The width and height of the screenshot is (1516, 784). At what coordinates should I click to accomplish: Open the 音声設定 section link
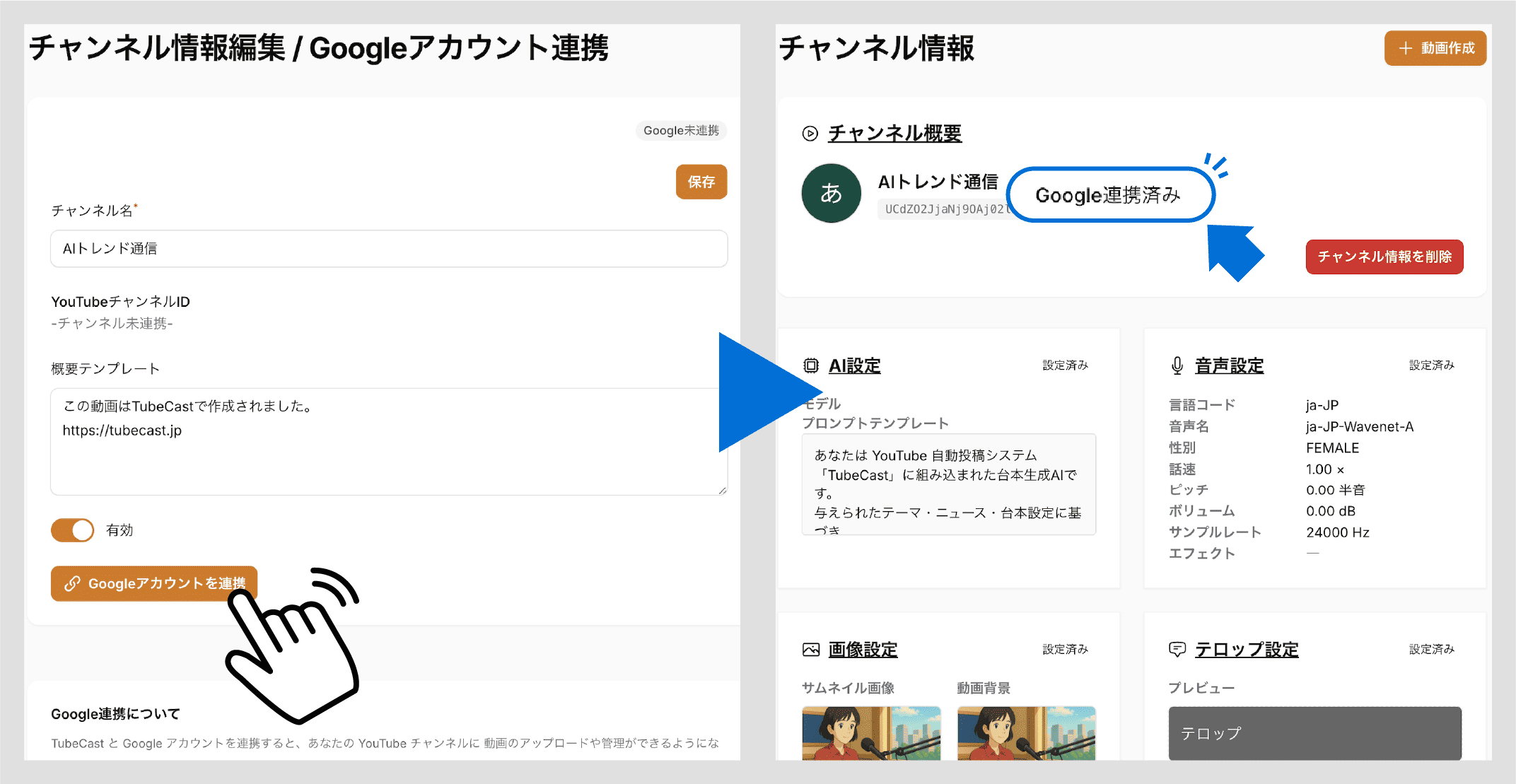(1229, 365)
